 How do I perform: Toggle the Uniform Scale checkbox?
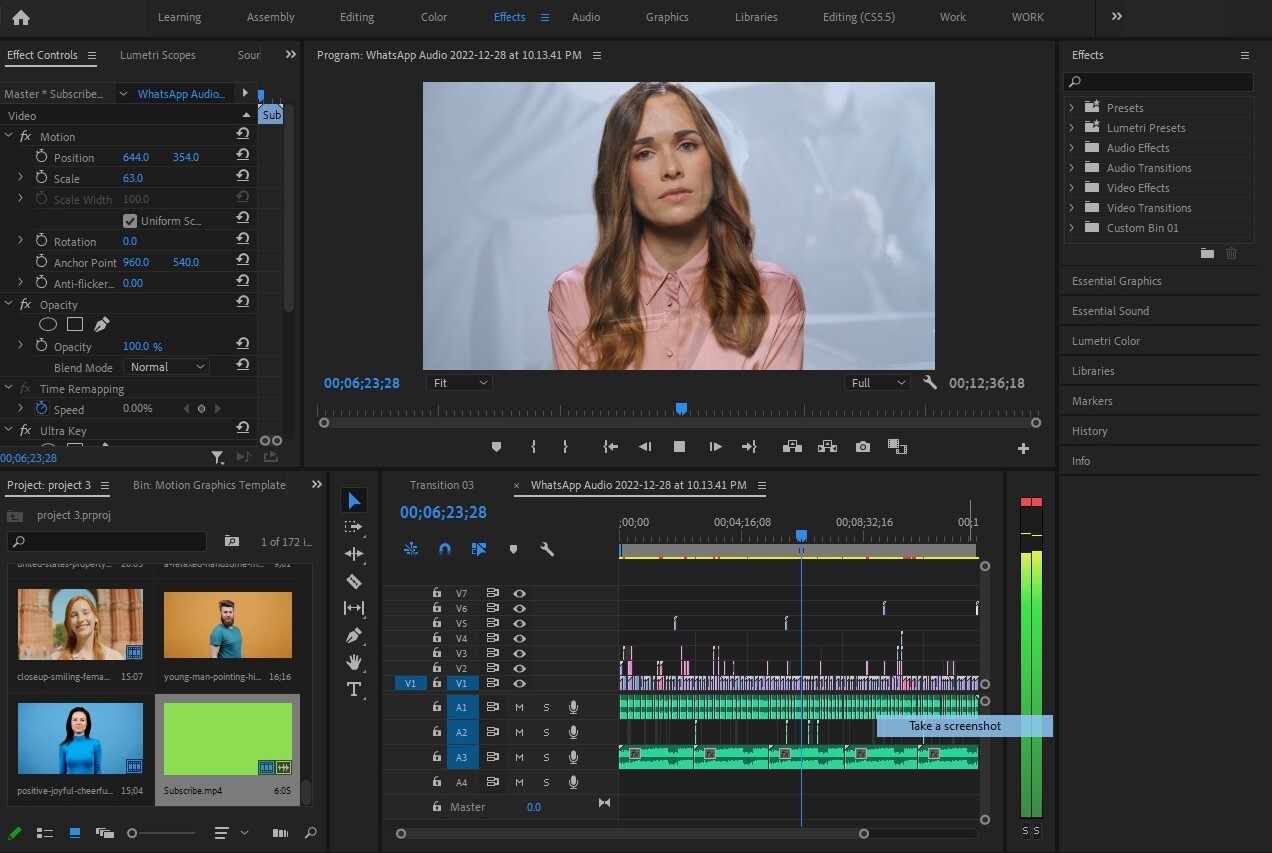click(x=130, y=220)
